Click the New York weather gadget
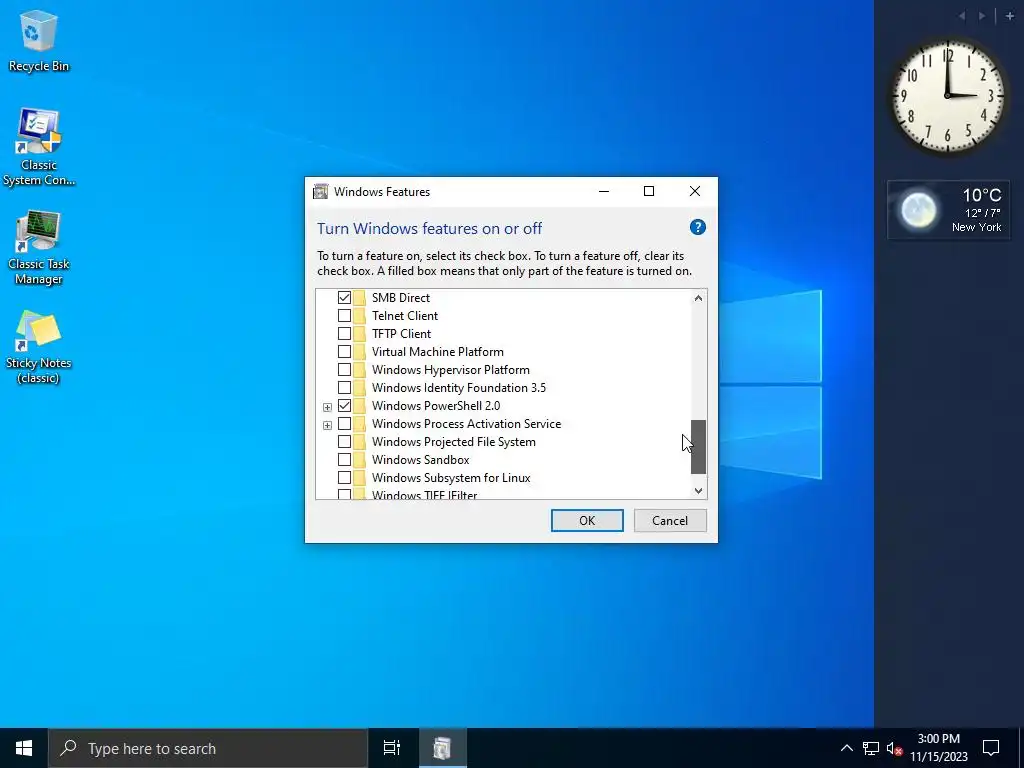 948,210
